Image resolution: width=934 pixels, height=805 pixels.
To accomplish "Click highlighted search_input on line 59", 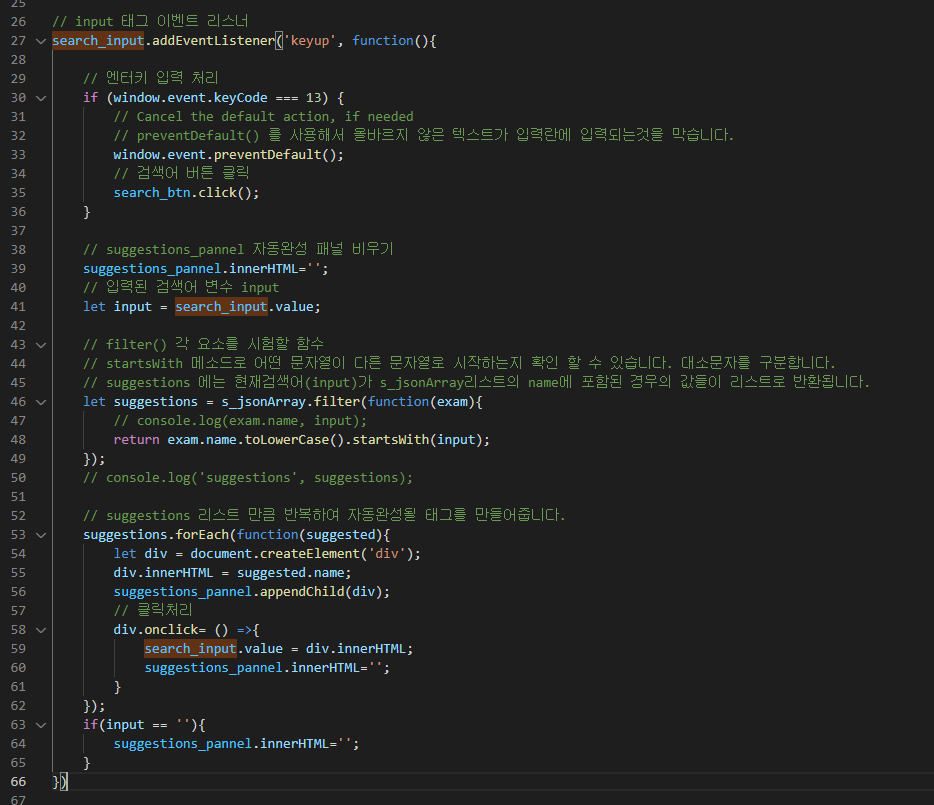I will pyautogui.click(x=191, y=649).
